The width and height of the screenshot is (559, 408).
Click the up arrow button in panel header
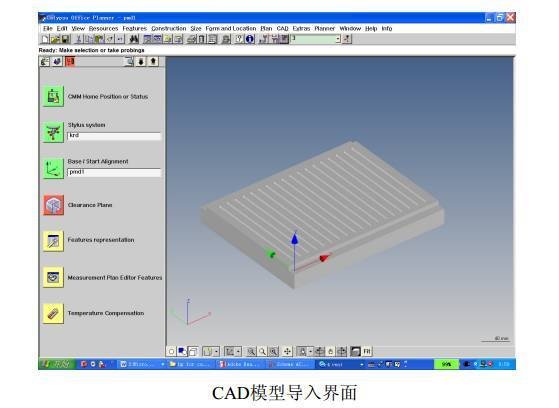pos(153,62)
